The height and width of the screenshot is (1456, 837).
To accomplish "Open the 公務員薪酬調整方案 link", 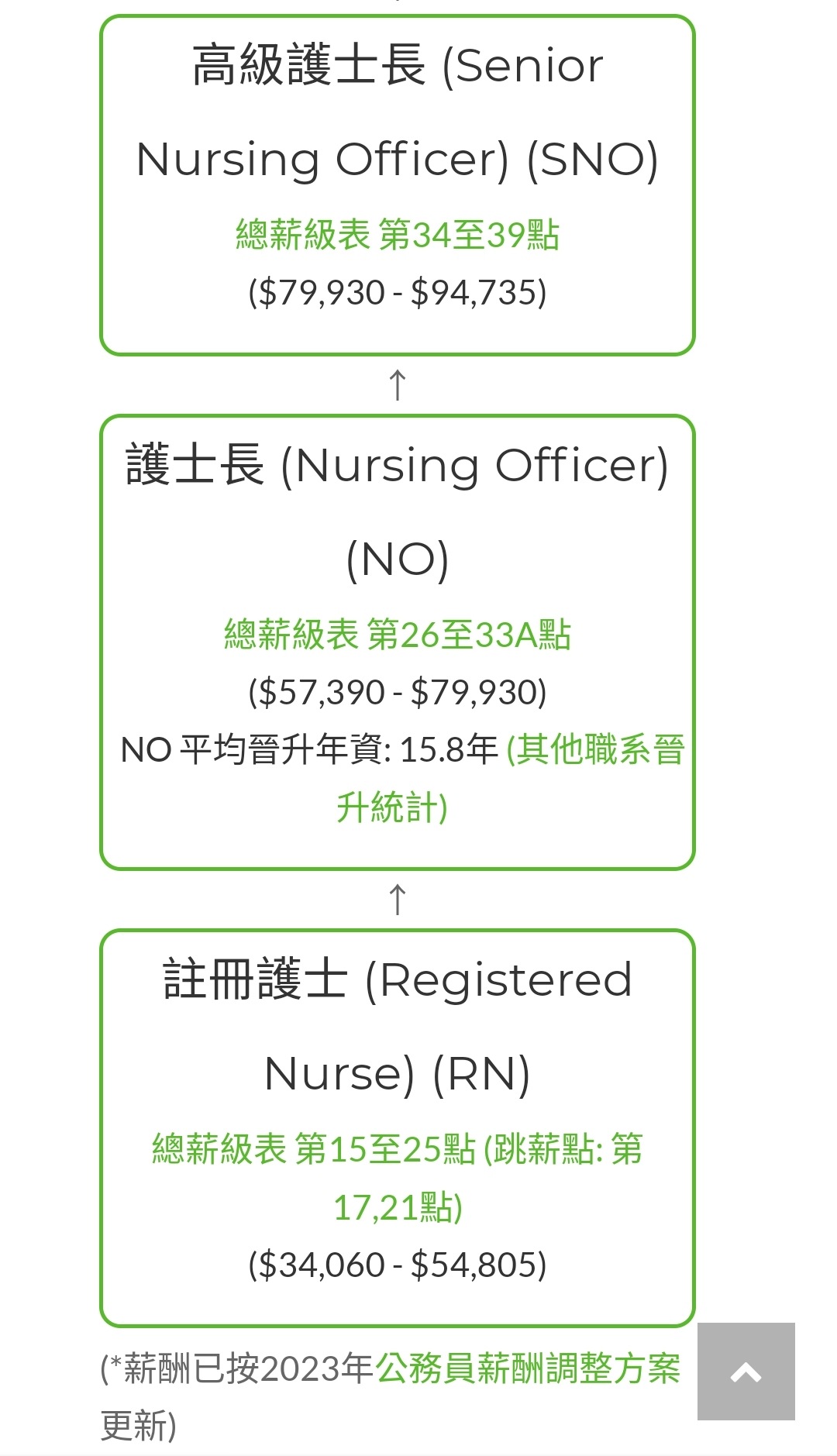I will [528, 1368].
